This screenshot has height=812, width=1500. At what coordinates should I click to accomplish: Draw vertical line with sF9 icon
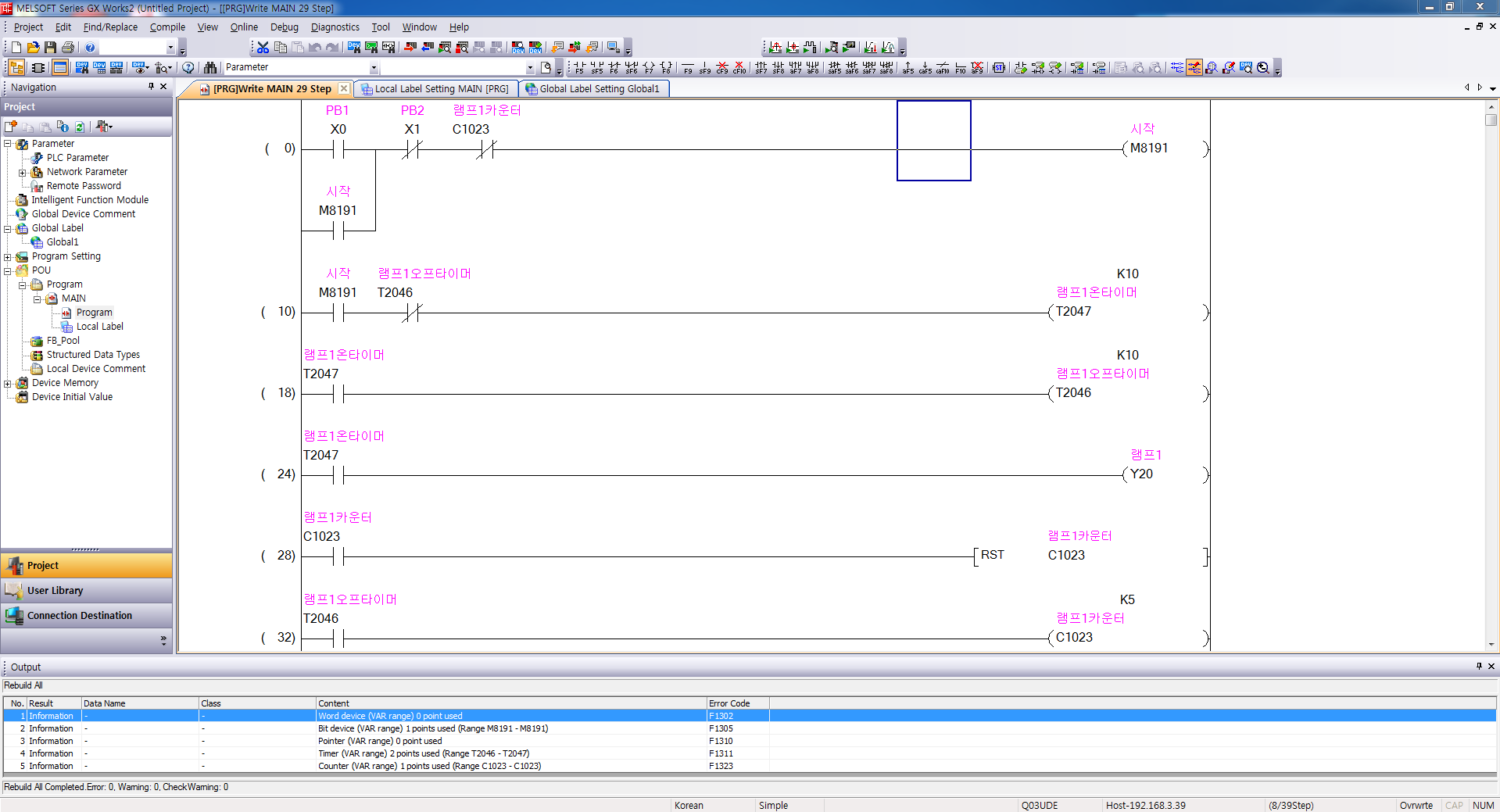705,68
